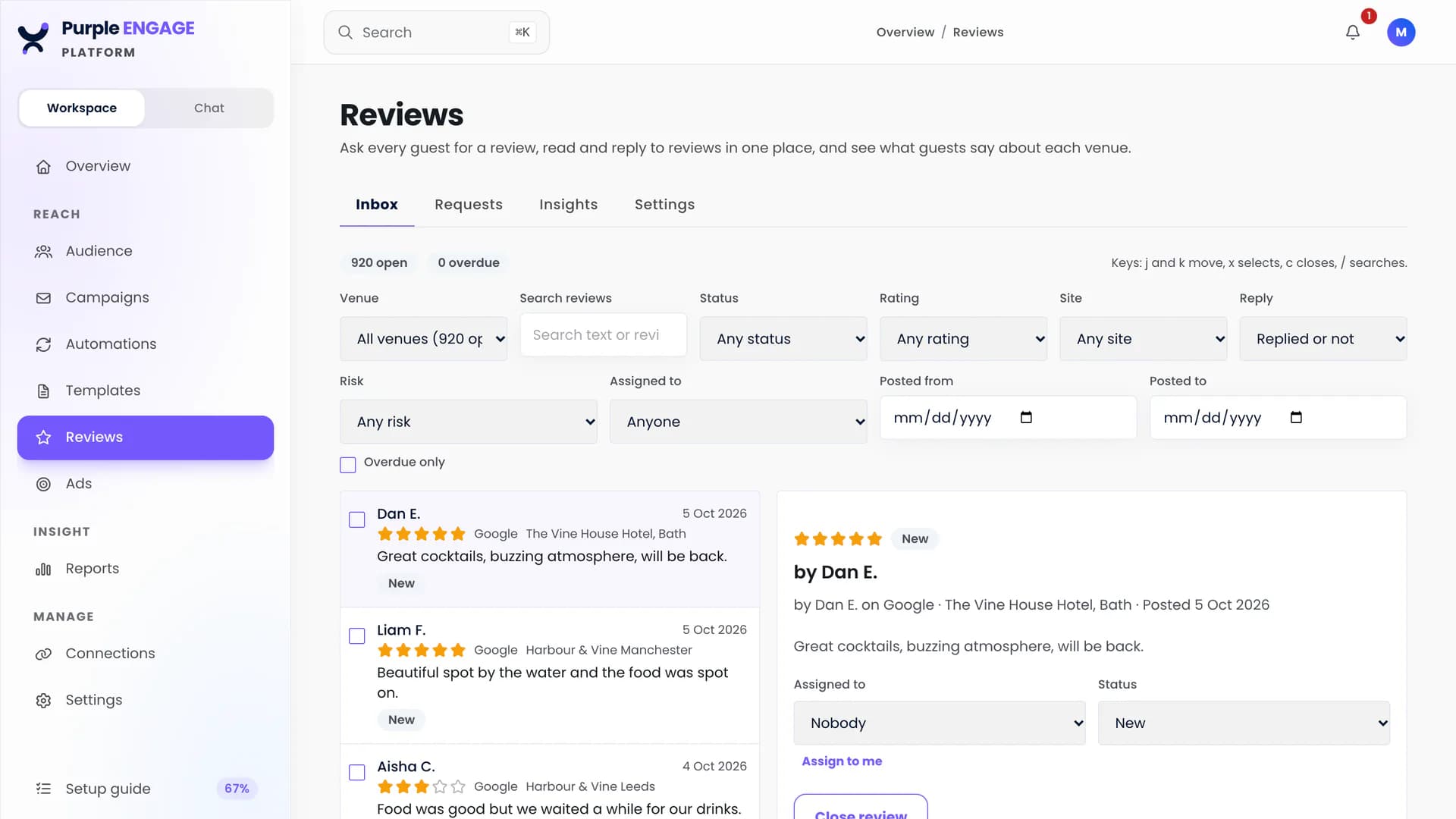Image resolution: width=1456 pixels, height=819 pixels.
Task: Click the Campaigns envelope icon
Action: [43, 298]
